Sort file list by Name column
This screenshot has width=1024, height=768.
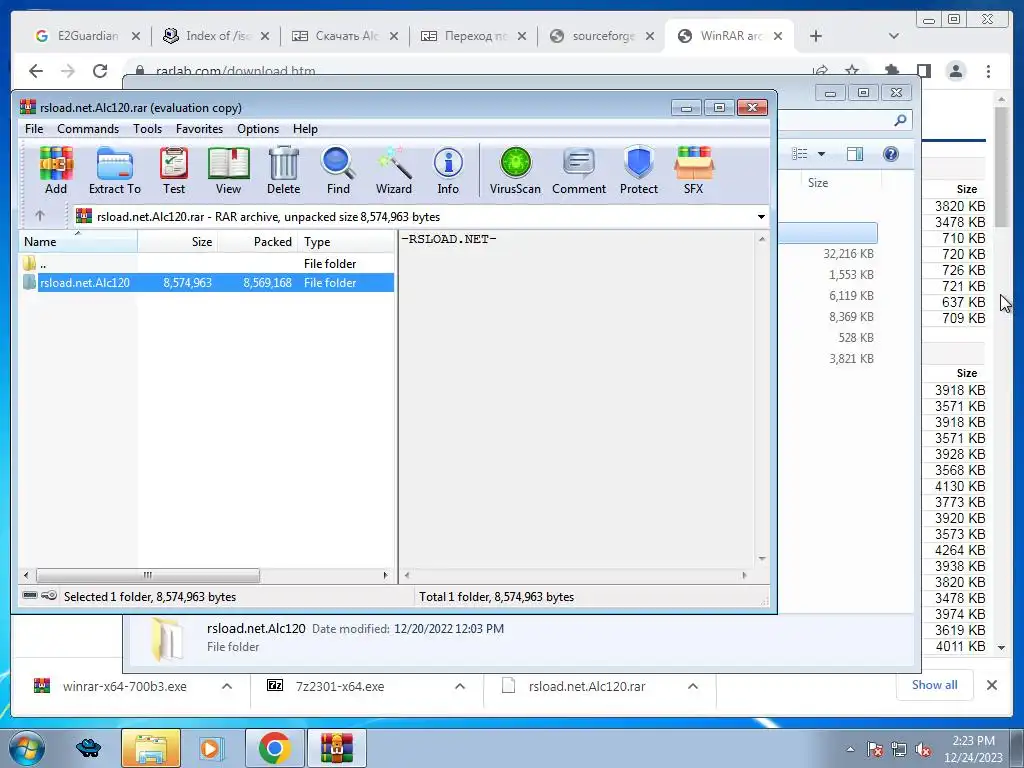78,241
